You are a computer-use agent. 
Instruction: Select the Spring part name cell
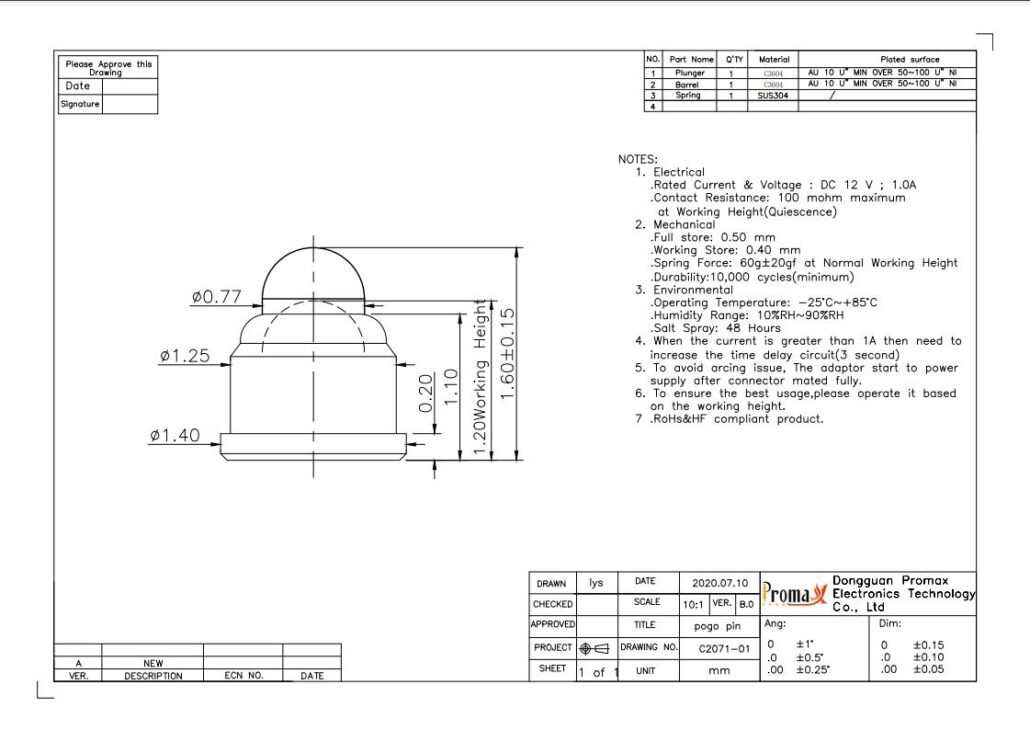click(688, 95)
